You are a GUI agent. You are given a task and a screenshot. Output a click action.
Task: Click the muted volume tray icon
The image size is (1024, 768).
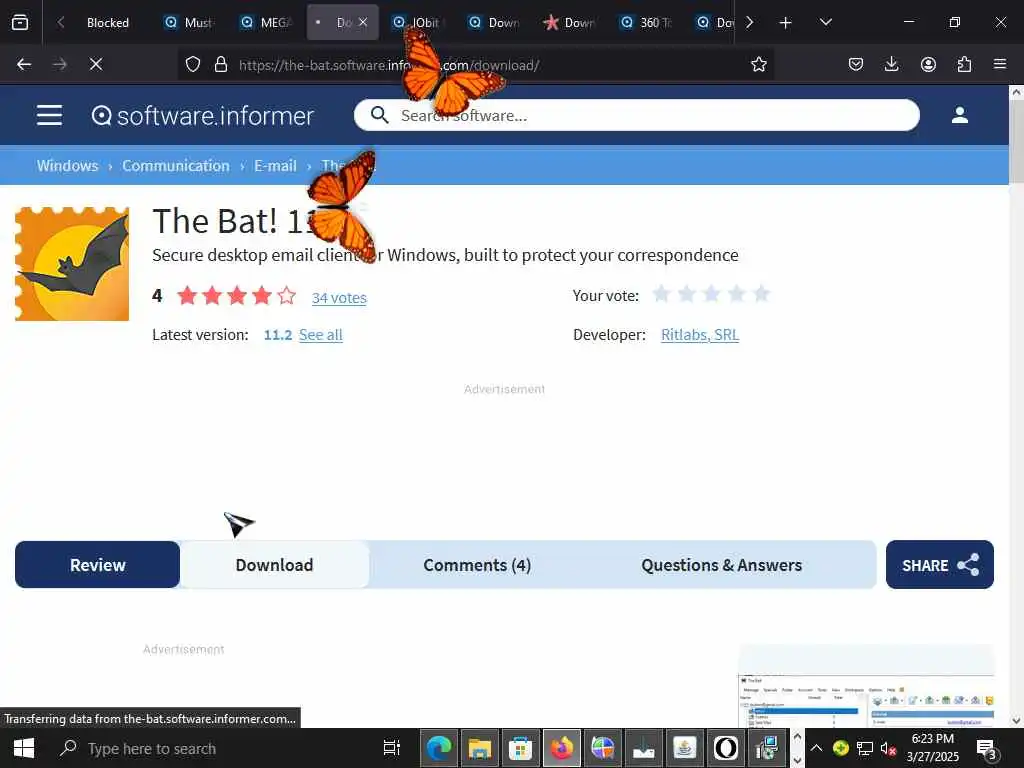888,748
